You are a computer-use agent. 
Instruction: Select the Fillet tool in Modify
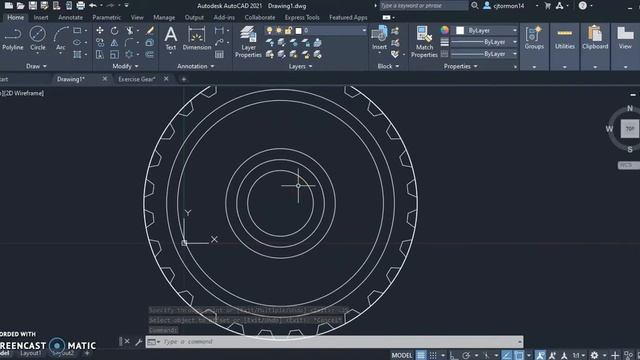(x=129, y=42)
